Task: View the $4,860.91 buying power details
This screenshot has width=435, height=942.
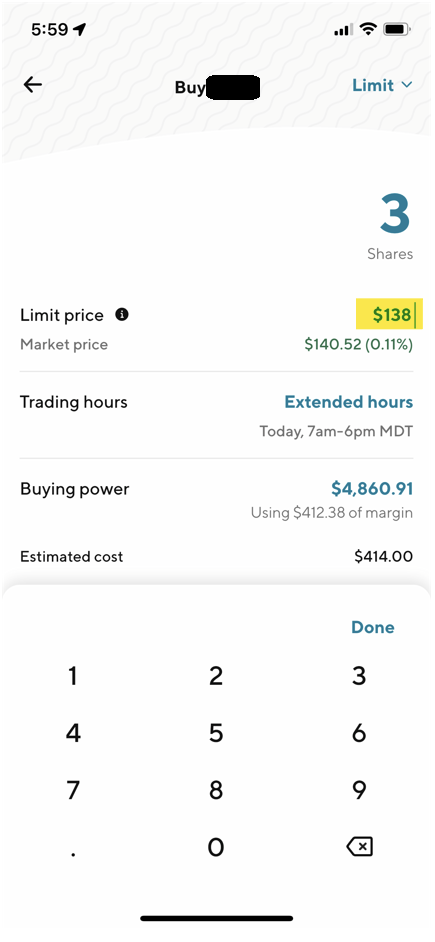Action: click(x=372, y=489)
